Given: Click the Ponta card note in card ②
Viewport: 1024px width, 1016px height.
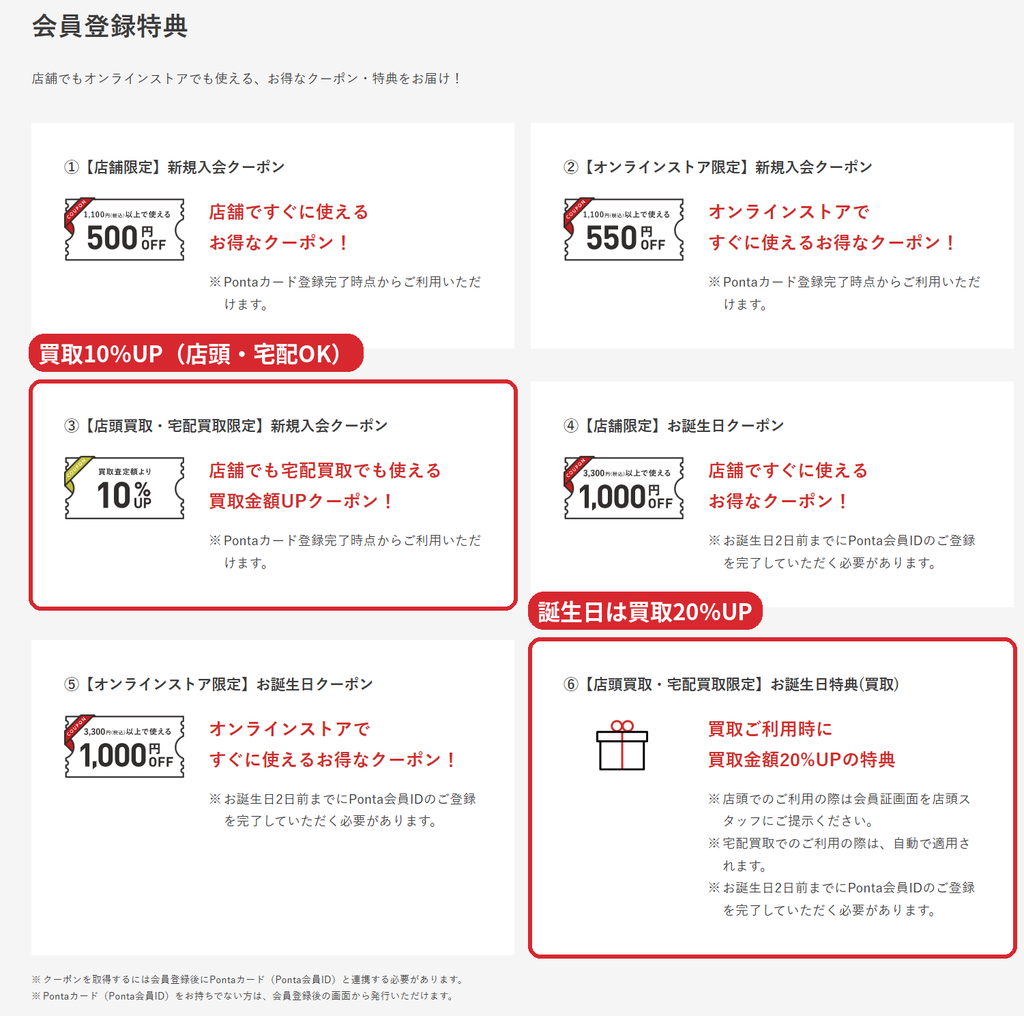Looking at the screenshot, I should [844, 293].
